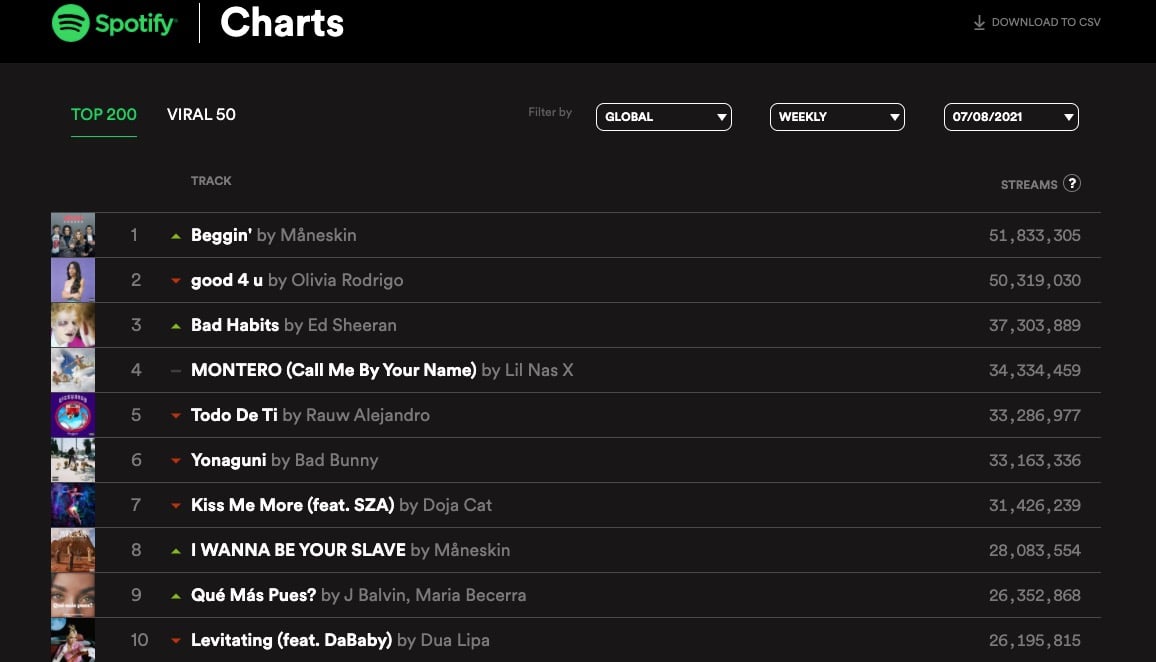This screenshot has width=1156, height=662.
Task: Click the green up arrow beside Bad Habits
Action: tap(176, 326)
